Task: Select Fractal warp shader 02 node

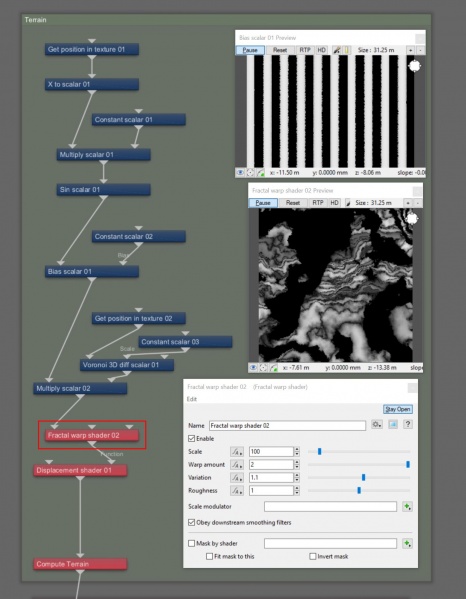Action: [x=92, y=435]
